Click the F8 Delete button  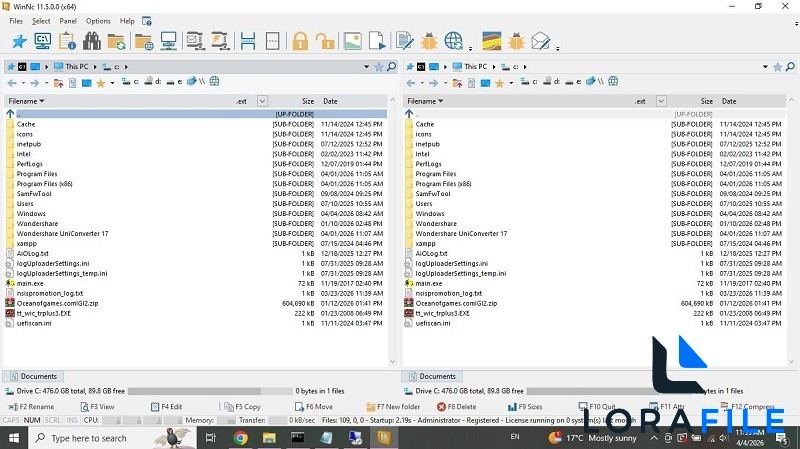[457, 407]
